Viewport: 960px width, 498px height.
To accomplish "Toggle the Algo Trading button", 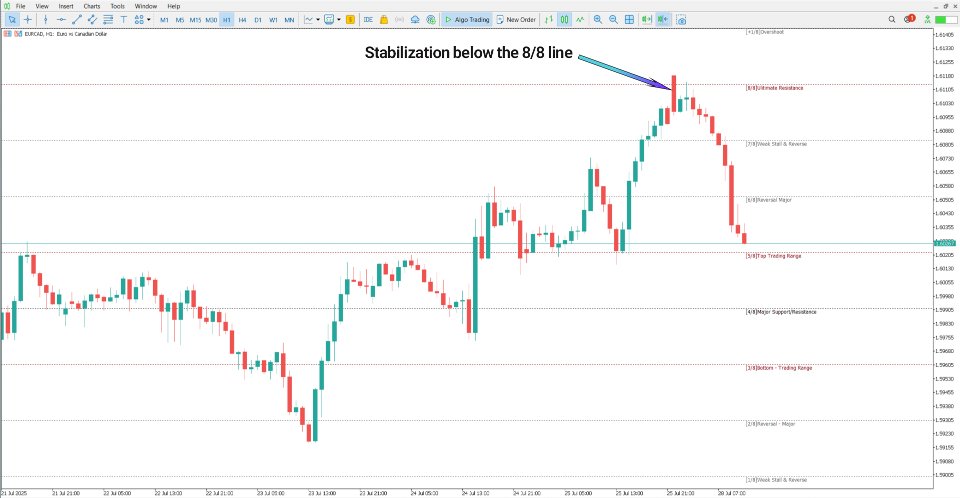I will point(467,20).
